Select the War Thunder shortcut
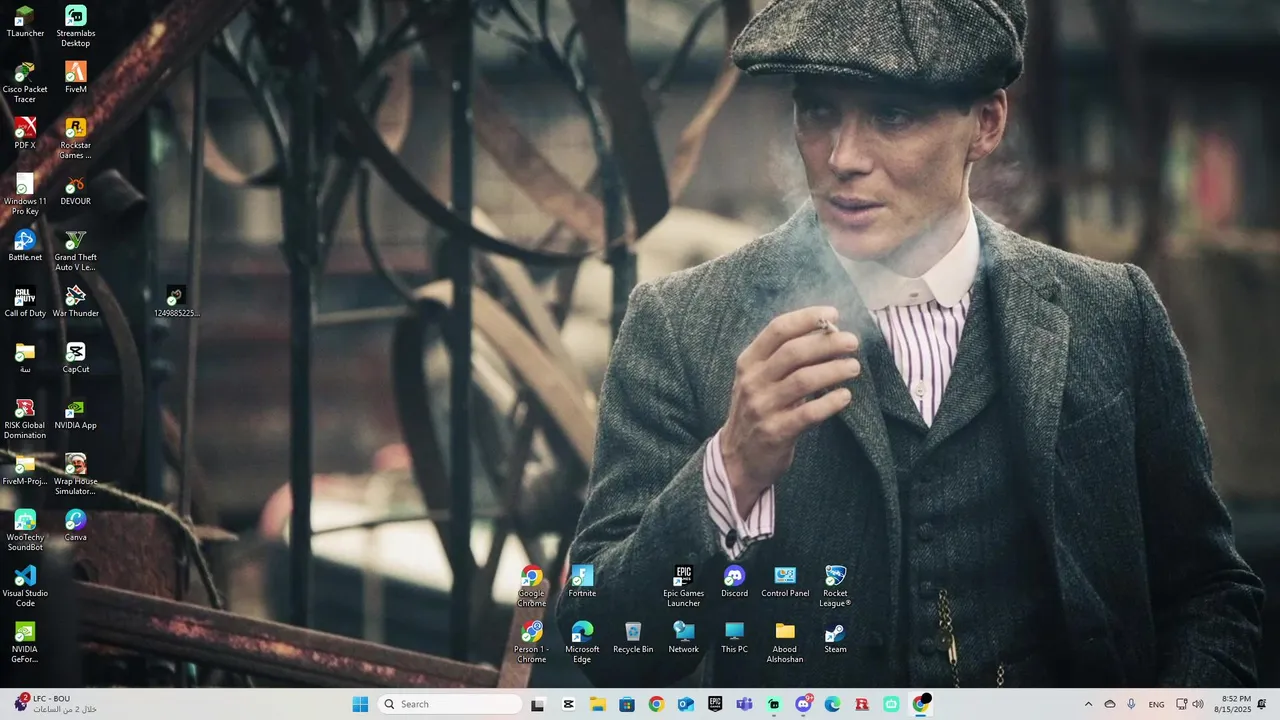1280x720 pixels. pos(76,302)
